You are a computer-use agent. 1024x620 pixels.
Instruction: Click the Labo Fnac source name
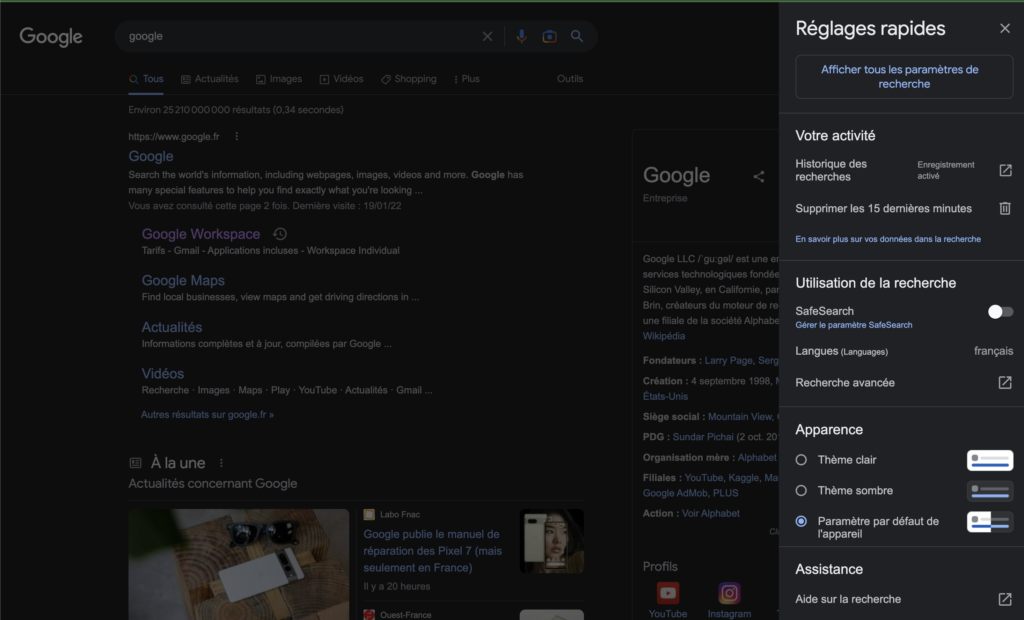click(400, 515)
